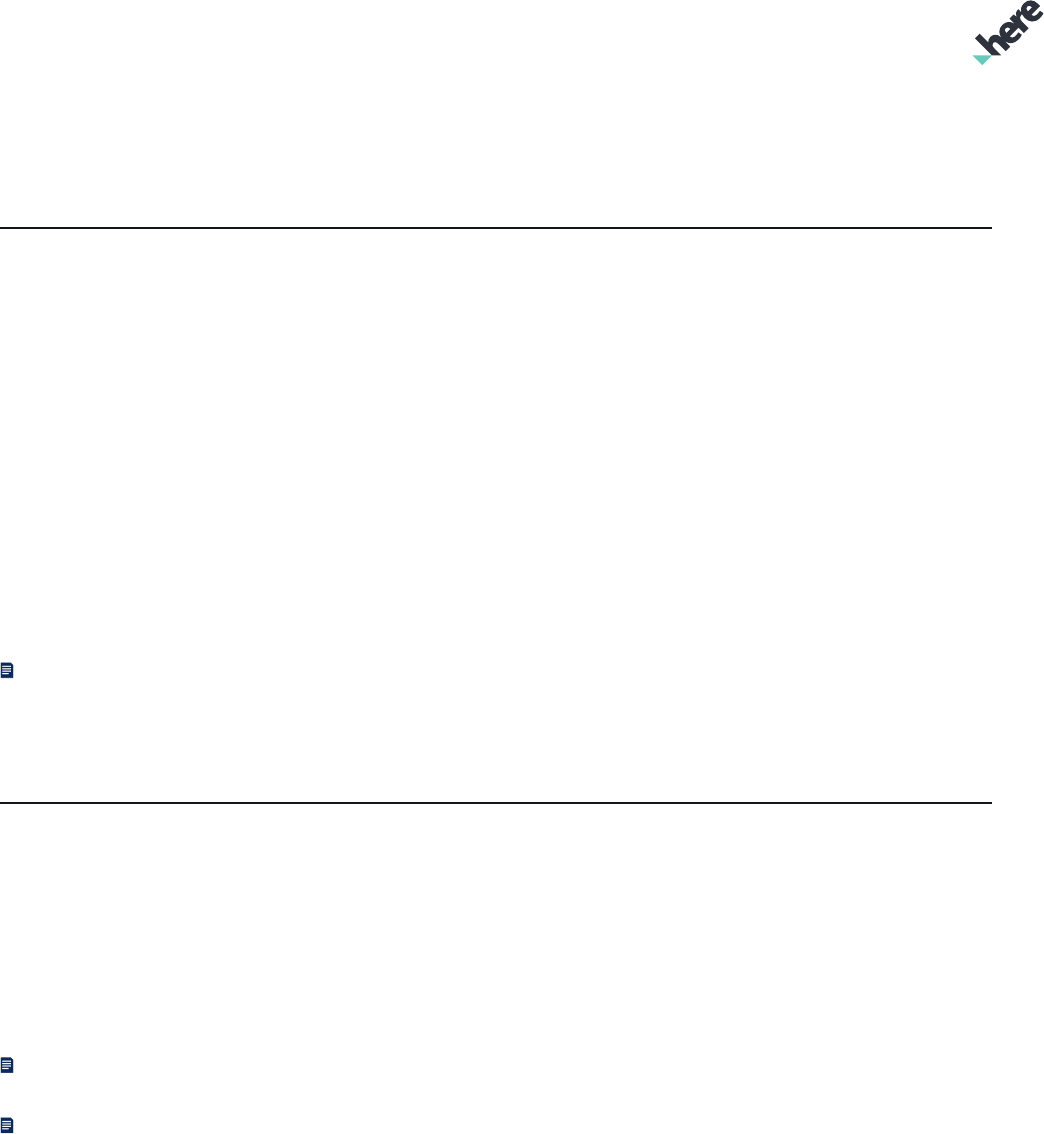1044x1134 pixels.
Task: Select the second blue document note marker
Action: (x=7, y=1065)
